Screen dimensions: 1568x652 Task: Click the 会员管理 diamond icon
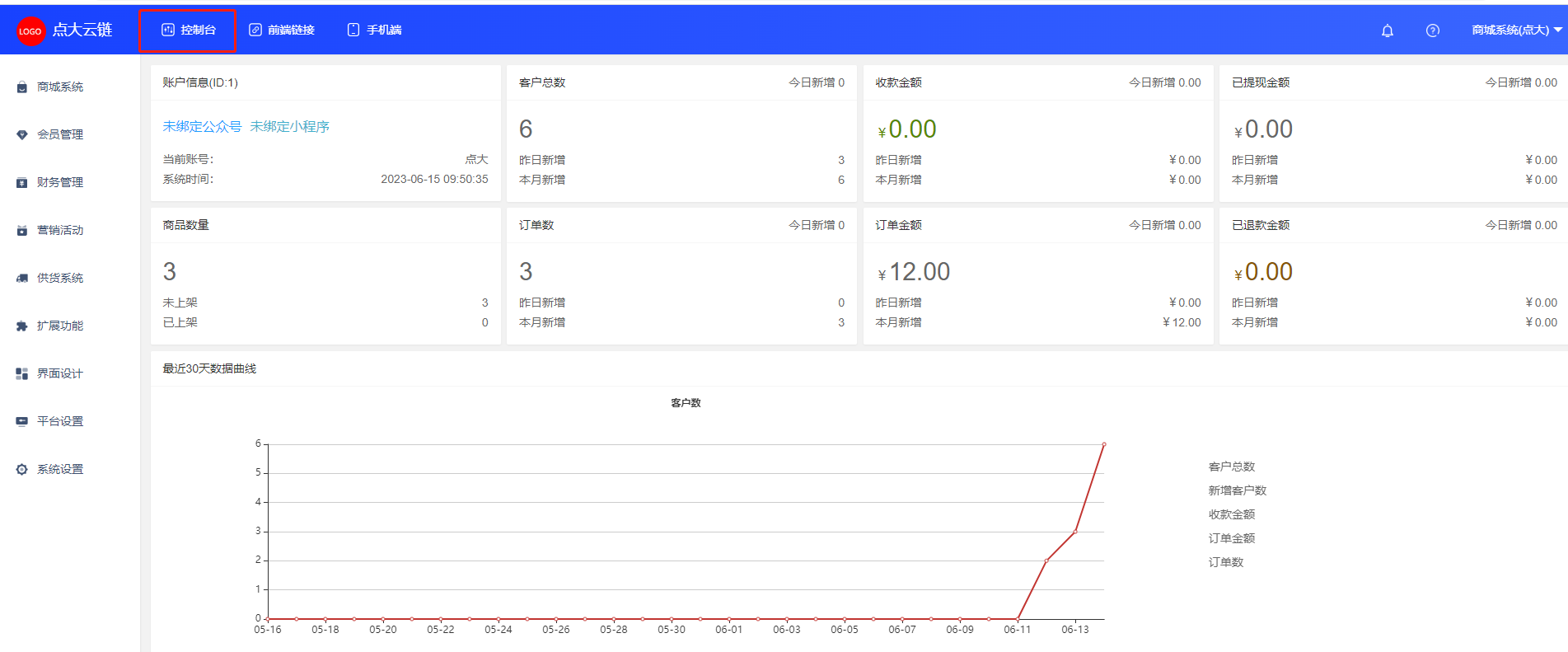coord(22,134)
